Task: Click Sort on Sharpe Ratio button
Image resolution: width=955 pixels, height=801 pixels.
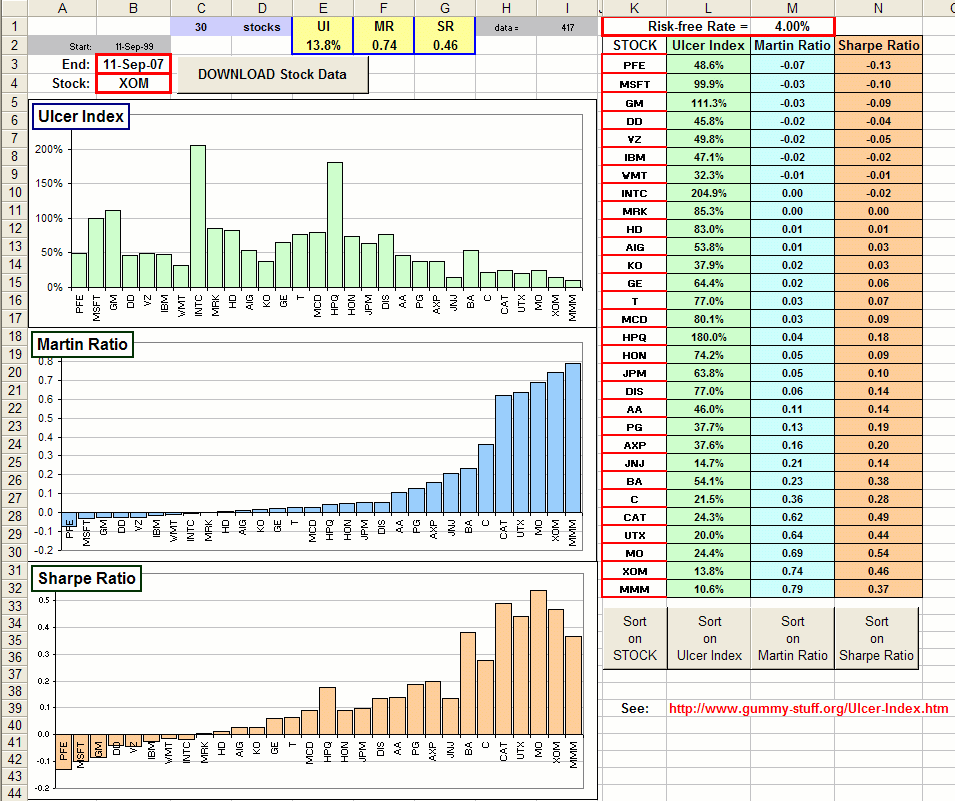Action: [876, 638]
